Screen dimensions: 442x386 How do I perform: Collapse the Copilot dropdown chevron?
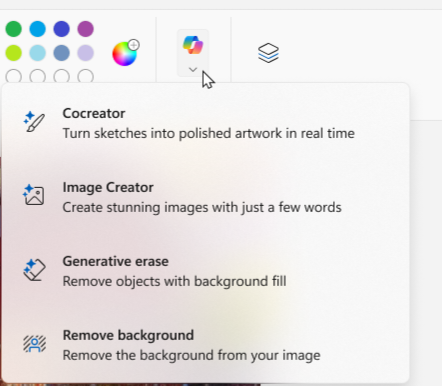193,69
